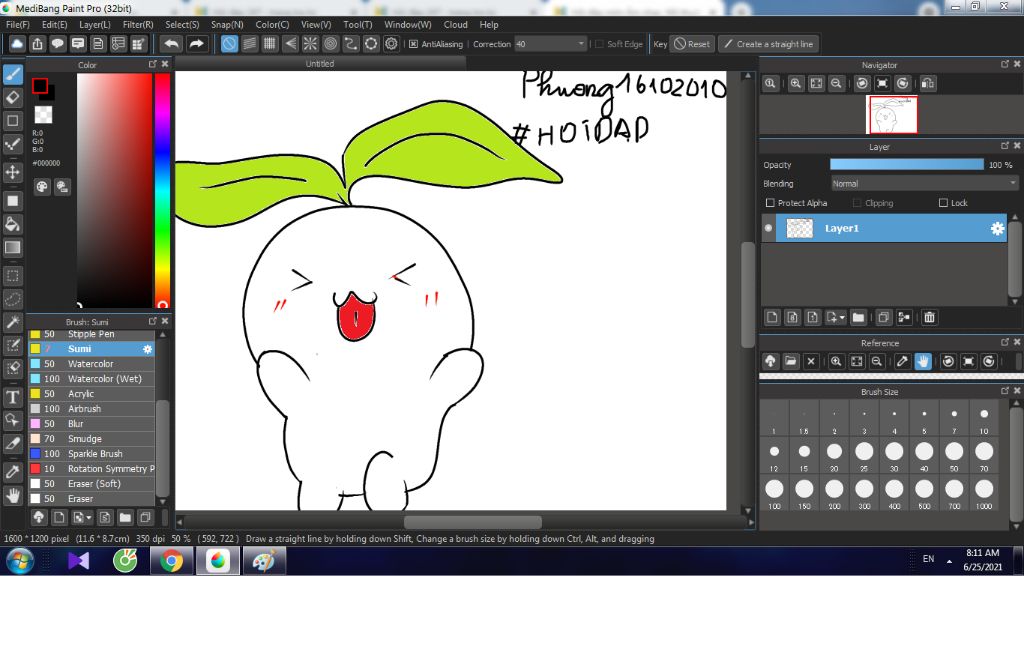This screenshot has width=1024, height=661.
Task: Select the Eyedropper tool
Action: point(12,472)
